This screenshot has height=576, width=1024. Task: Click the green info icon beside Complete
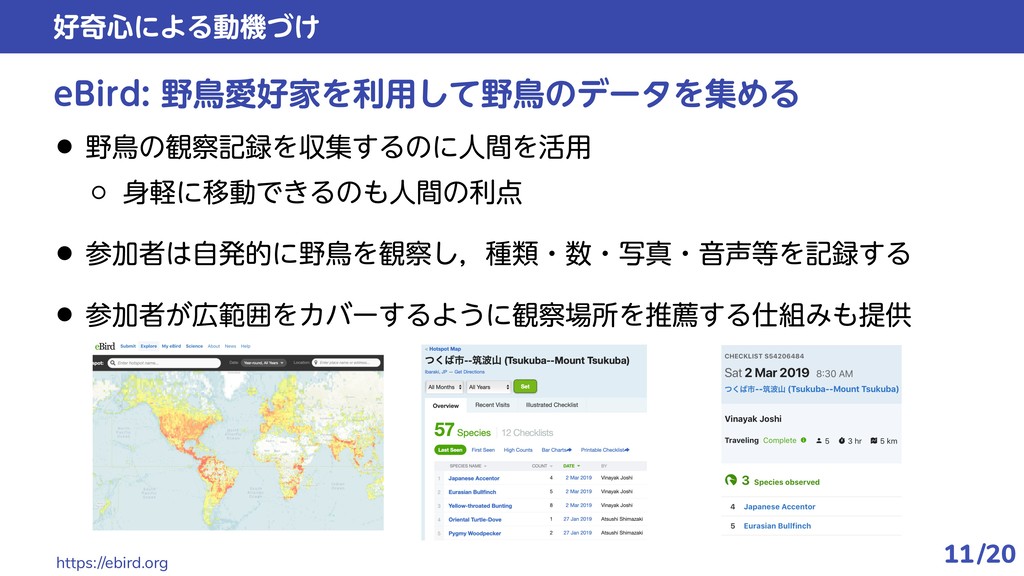coord(803,440)
